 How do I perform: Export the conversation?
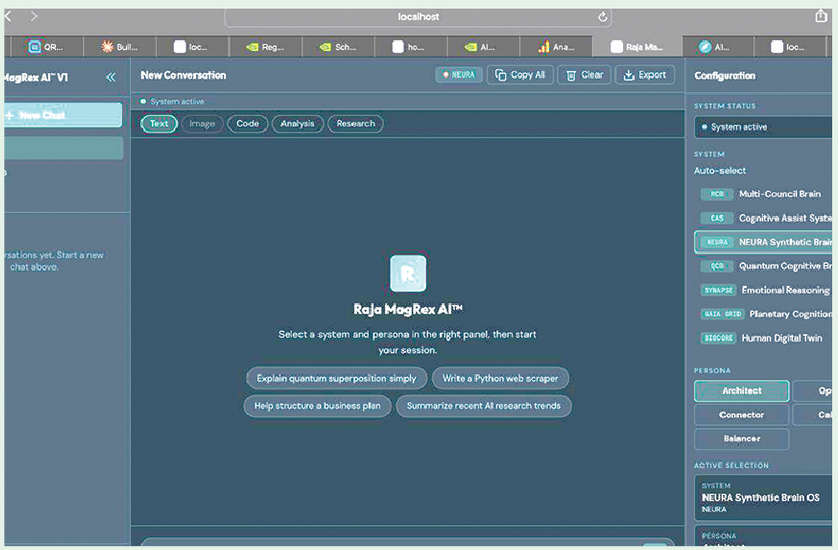click(x=644, y=75)
